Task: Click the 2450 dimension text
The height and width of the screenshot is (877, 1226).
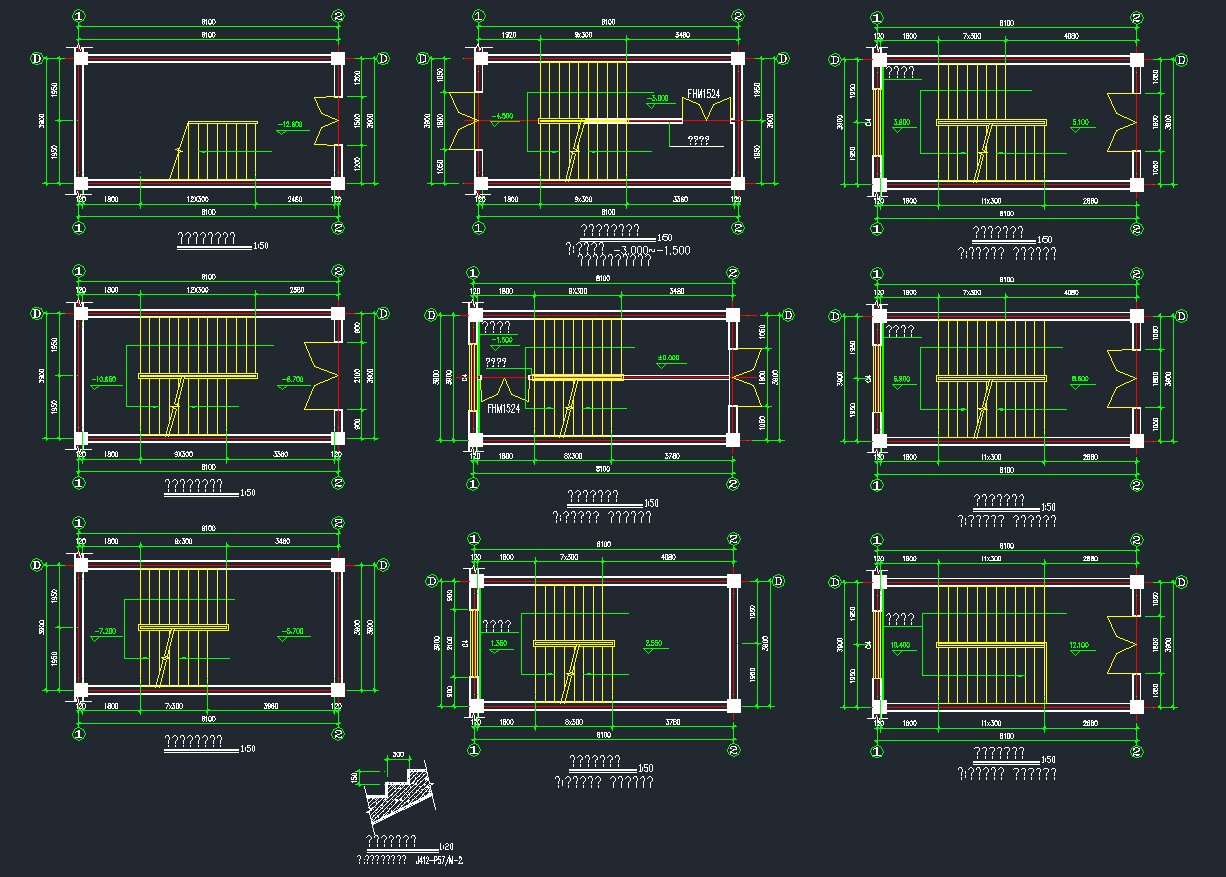Action: (294, 200)
